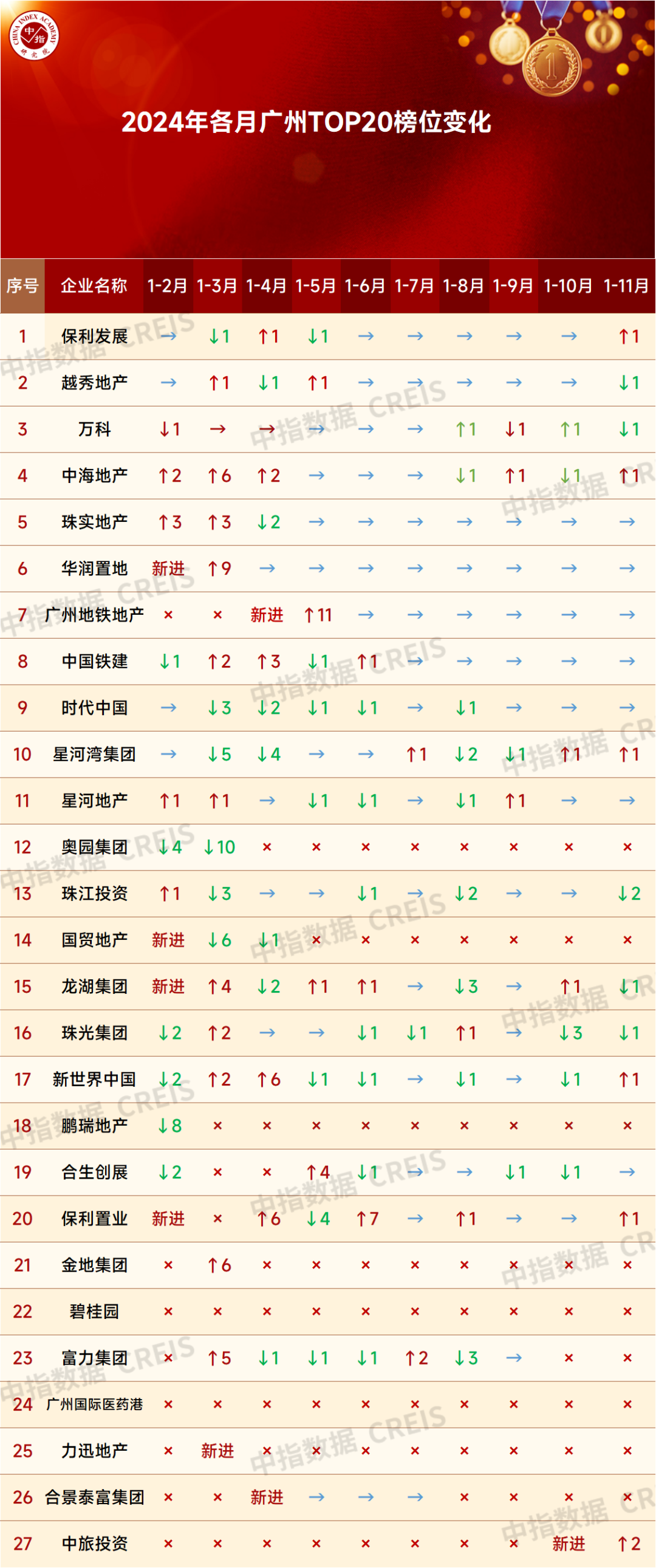Select company name 合生创展

click(x=94, y=1173)
